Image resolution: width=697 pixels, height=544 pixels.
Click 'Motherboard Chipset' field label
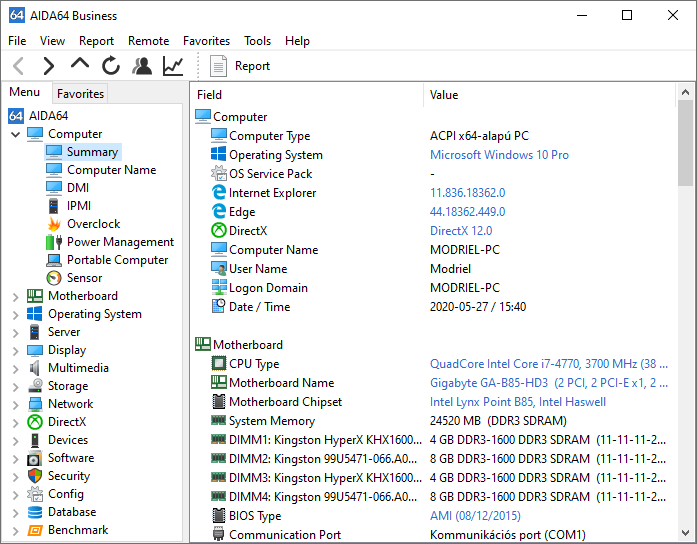tap(285, 402)
